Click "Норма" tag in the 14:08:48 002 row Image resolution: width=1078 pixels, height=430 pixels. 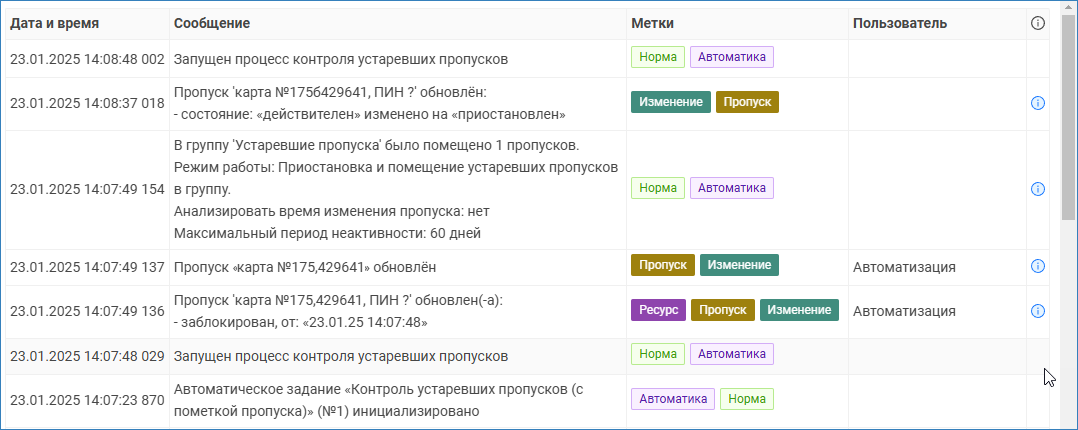click(x=657, y=57)
